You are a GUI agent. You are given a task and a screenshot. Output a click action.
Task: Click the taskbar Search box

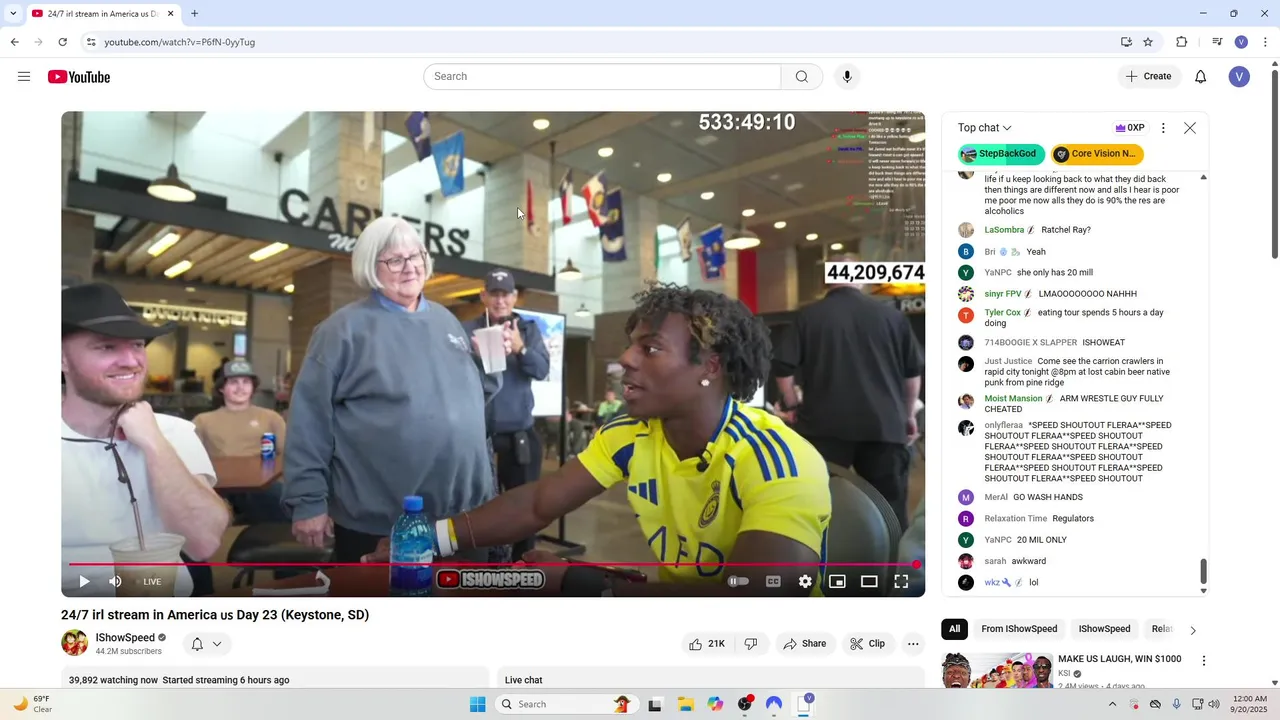pos(567,704)
